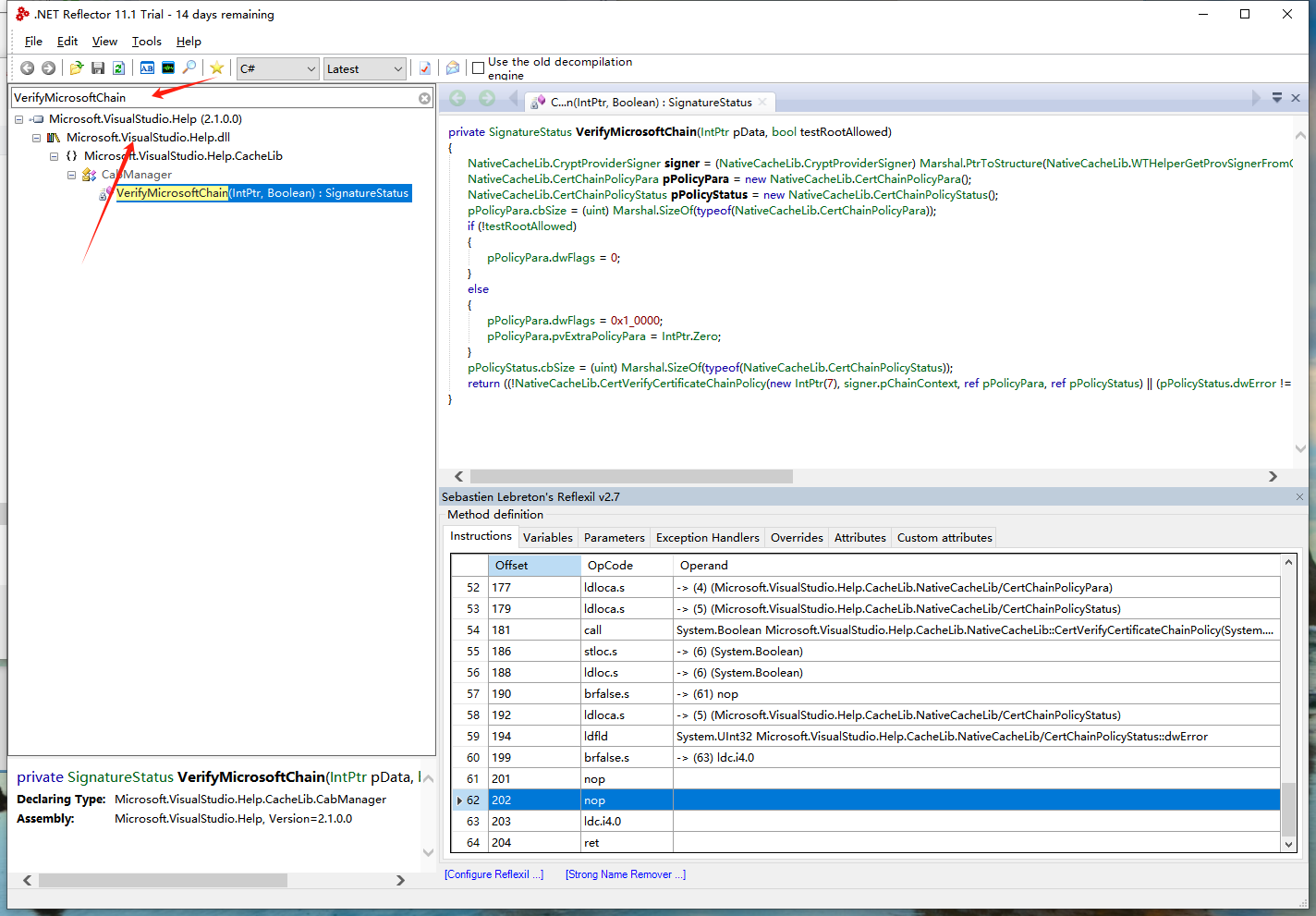The width and height of the screenshot is (1316, 916).
Task: Click the dll module books icon
Action: (x=54, y=138)
